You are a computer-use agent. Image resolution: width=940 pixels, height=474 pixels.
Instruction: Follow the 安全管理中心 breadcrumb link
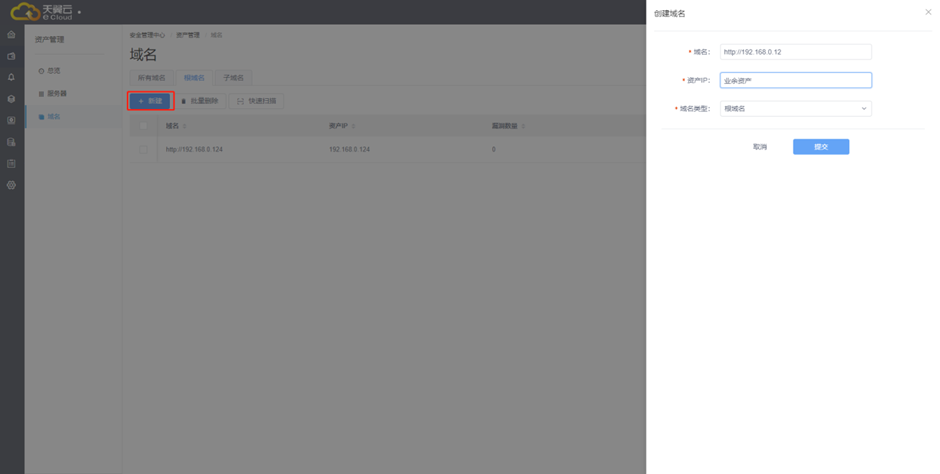pos(147,35)
